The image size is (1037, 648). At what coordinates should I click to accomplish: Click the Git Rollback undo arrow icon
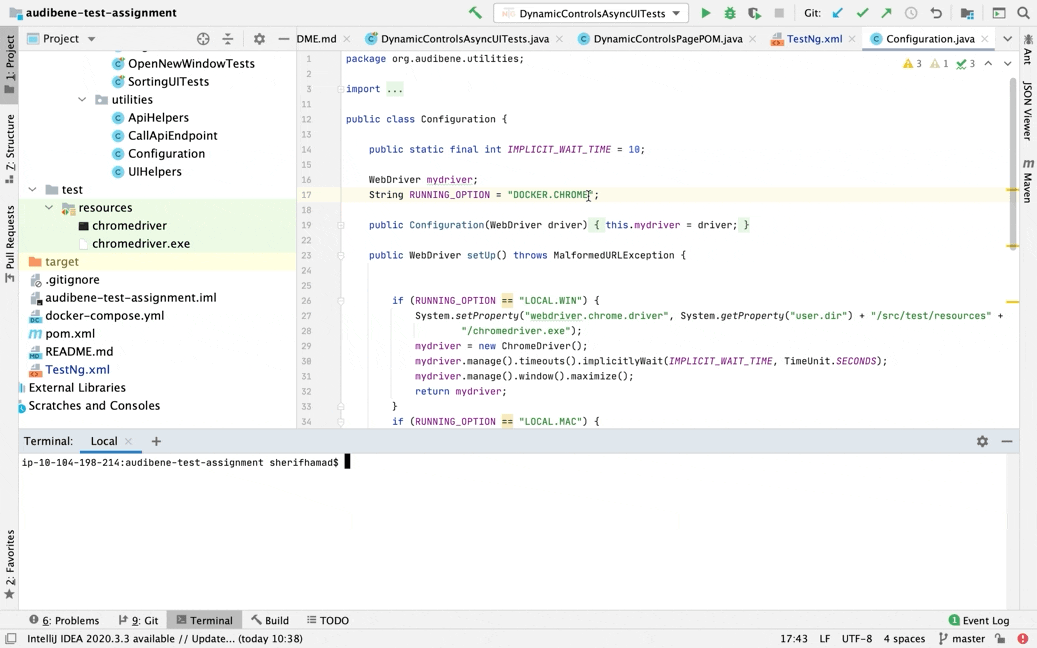(x=935, y=13)
